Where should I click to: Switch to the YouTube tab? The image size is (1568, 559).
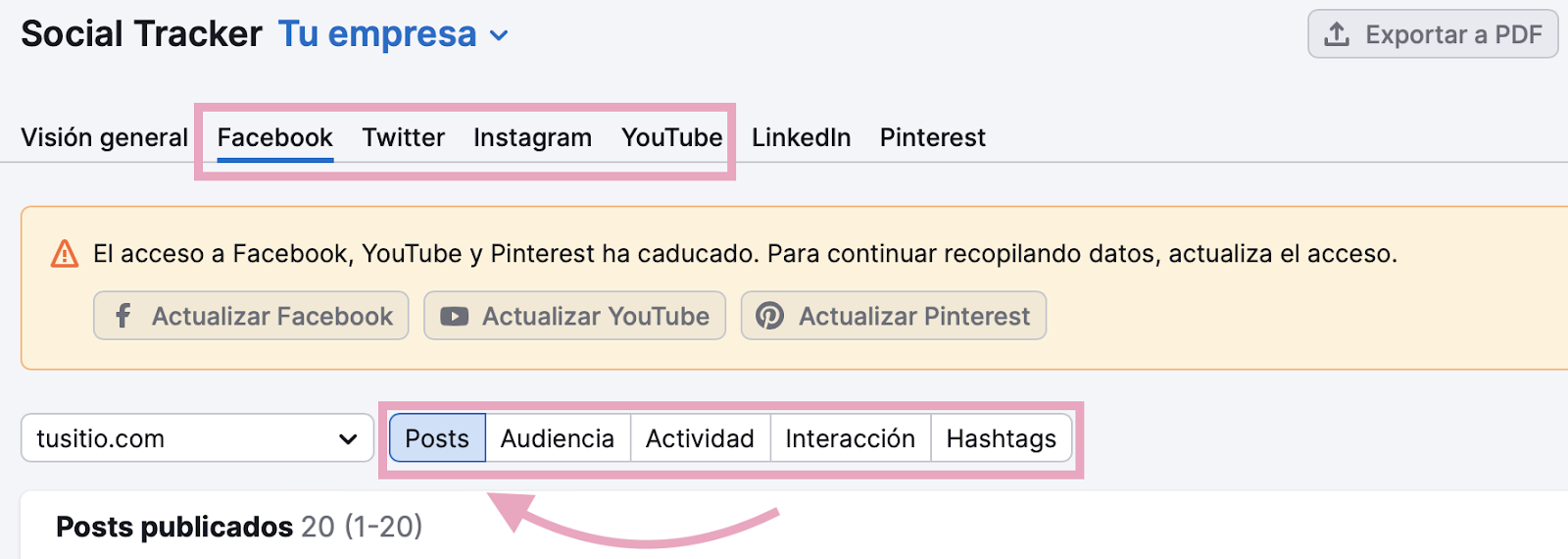point(672,137)
